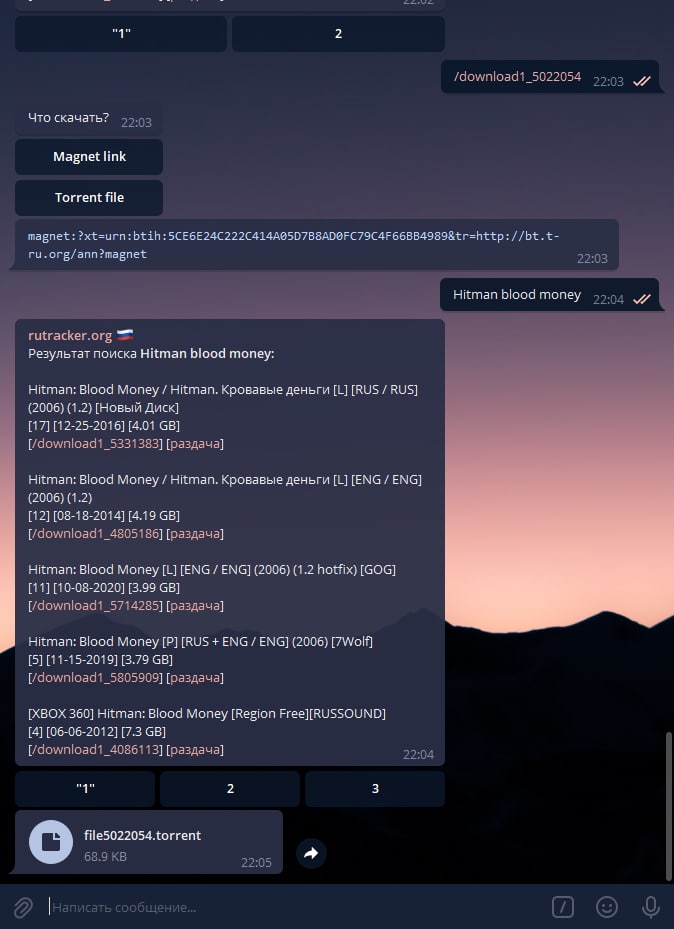The height and width of the screenshot is (929, 674).
Task: Click the /download1_5805909 command link
Action: [95, 677]
